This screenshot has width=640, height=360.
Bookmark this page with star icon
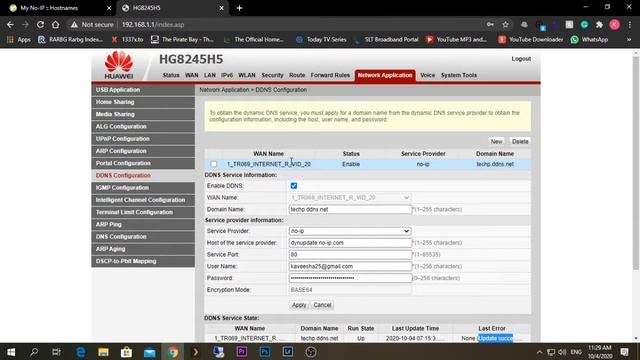tap(505, 24)
